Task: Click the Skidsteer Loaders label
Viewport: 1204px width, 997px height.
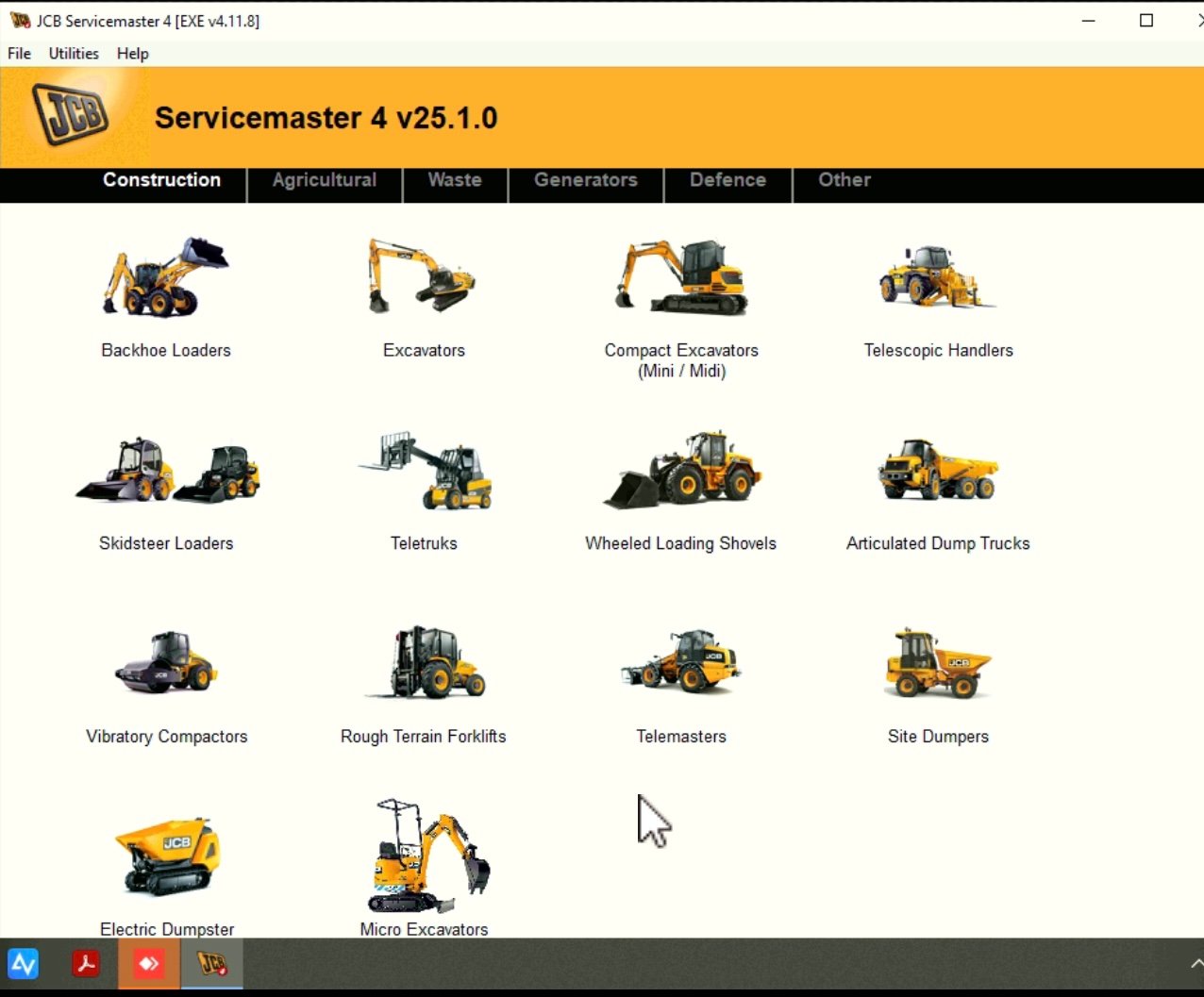Action: 166,543
